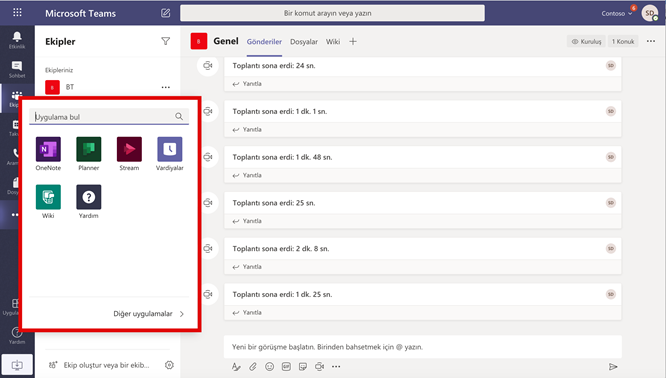This screenshot has width=666, height=378.
Task: Reply to the 2 dk. 8 sn. post
Action: pos(247,267)
